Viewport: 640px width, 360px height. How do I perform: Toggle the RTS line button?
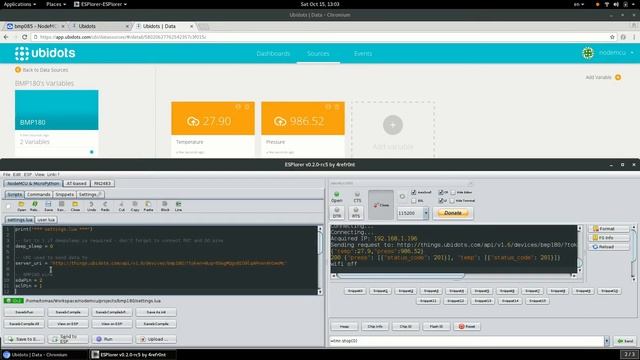[356, 213]
